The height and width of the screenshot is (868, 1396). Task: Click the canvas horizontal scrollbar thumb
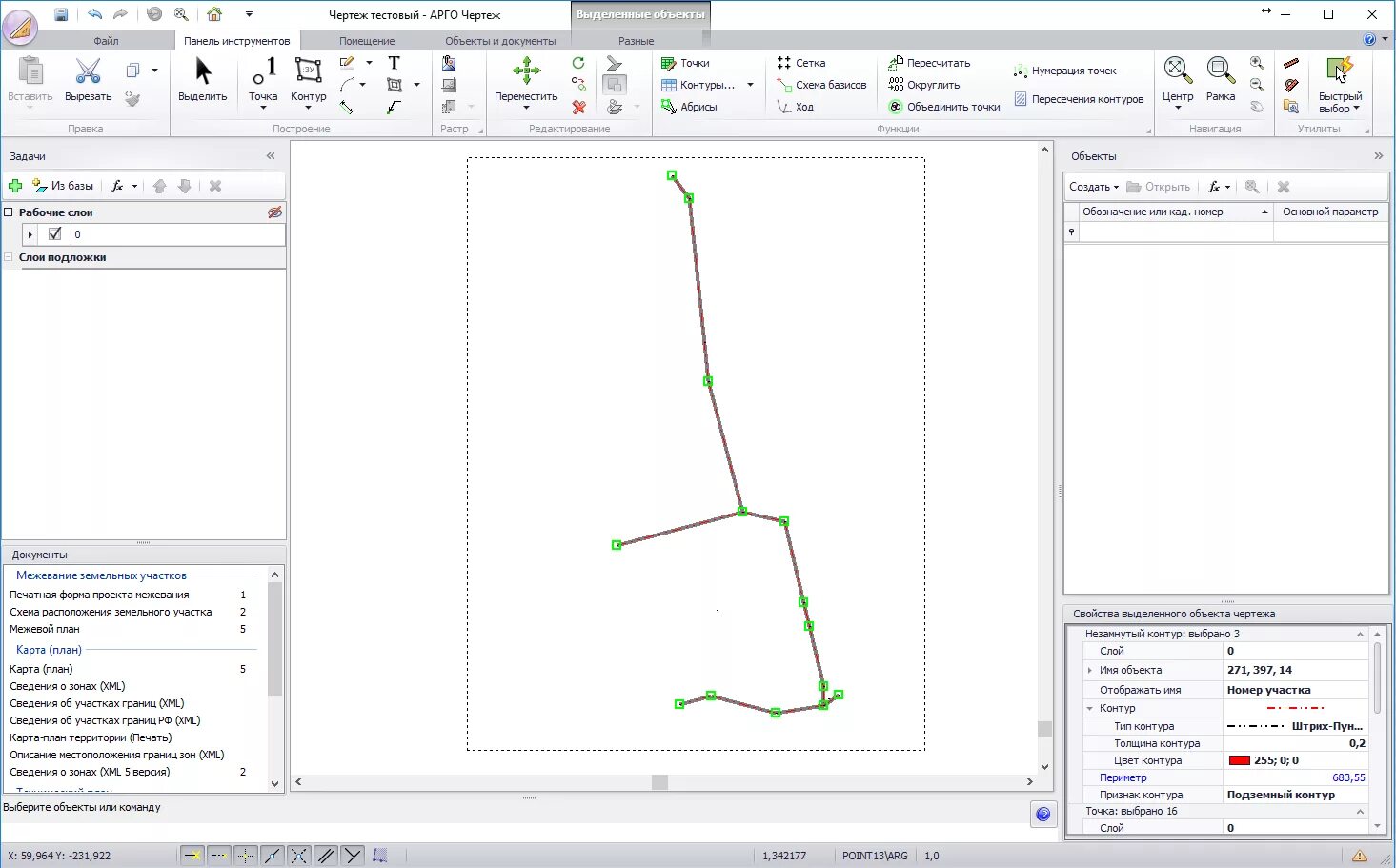[659, 782]
